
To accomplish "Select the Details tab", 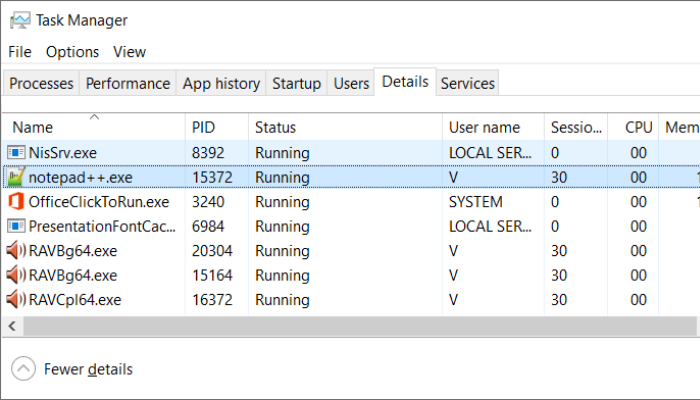I will tap(405, 82).
